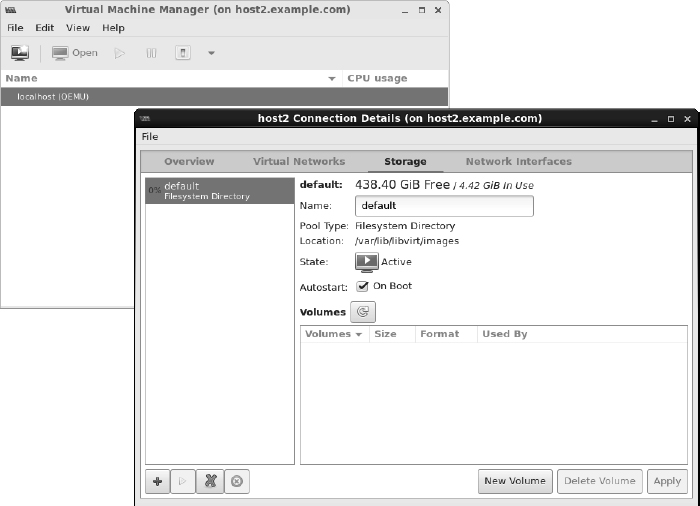
Task: Open the selected virtual machine console
Action: tap(74, 53)
